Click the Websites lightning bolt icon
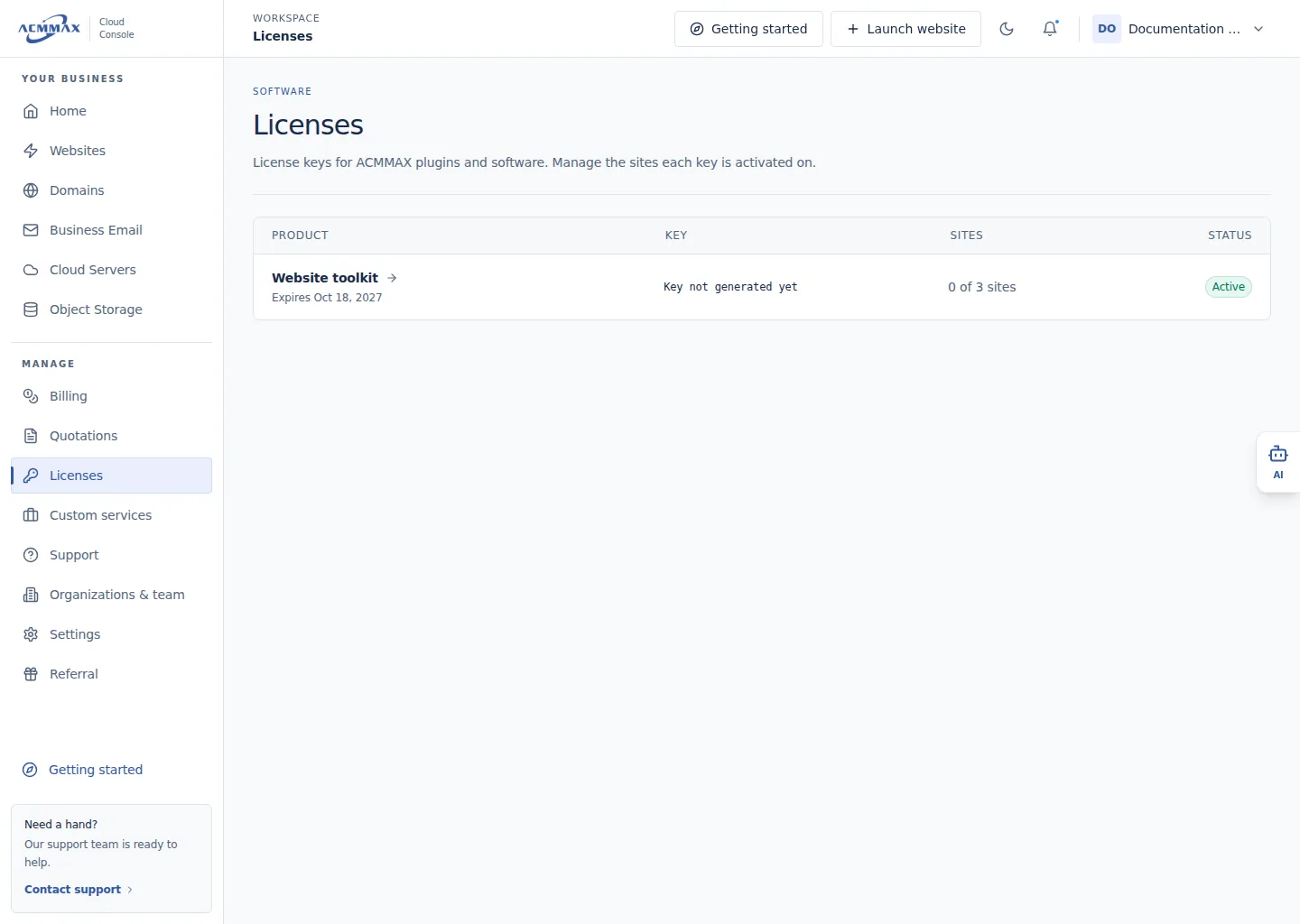Image resolution: width=1300 pixels, height=924 pixels. (31, 151)
